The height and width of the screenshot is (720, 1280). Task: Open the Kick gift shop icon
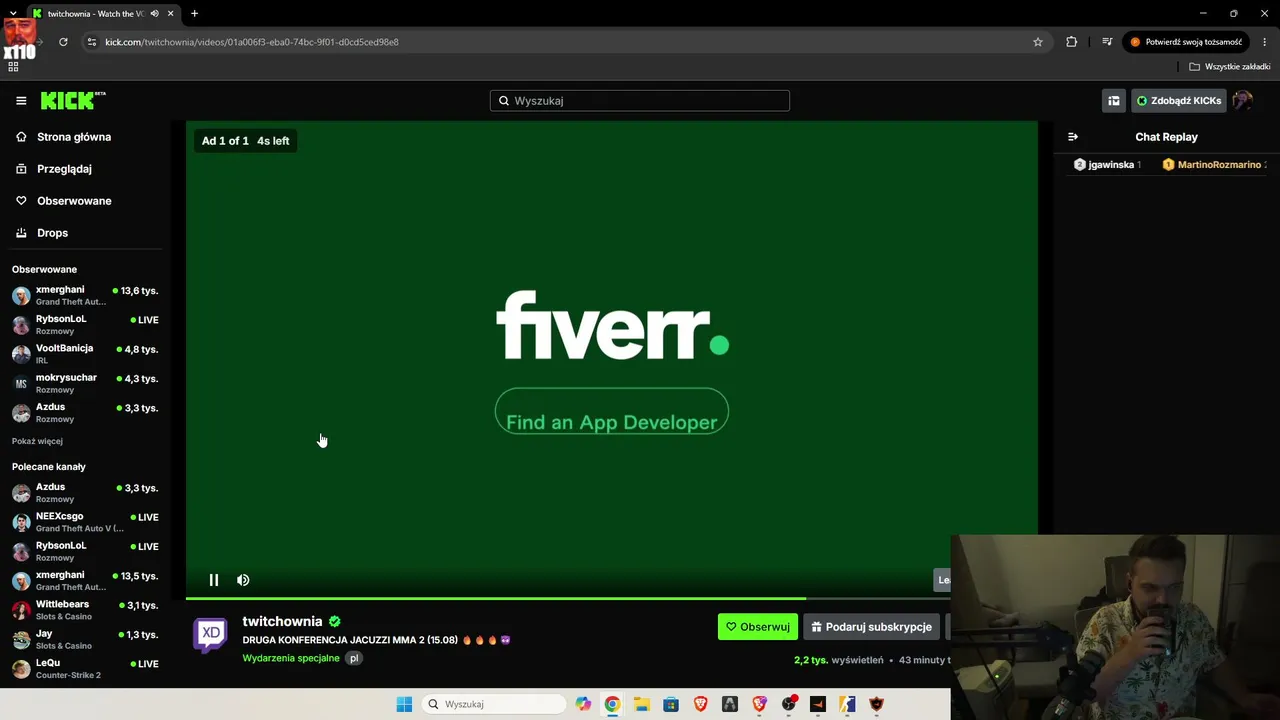1114,101
